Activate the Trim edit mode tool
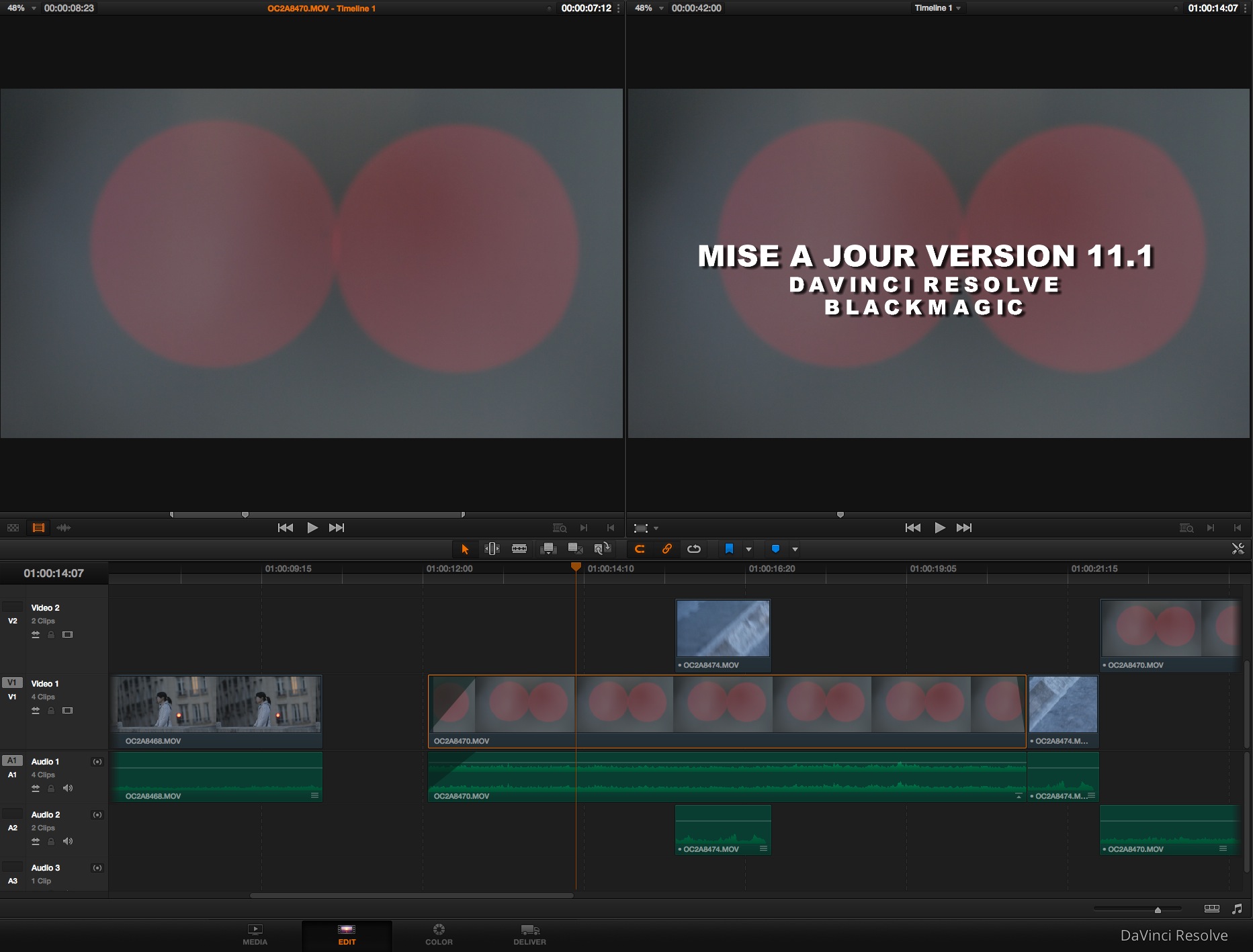The width and height of the screenshot is (1253, 952). 492,549
